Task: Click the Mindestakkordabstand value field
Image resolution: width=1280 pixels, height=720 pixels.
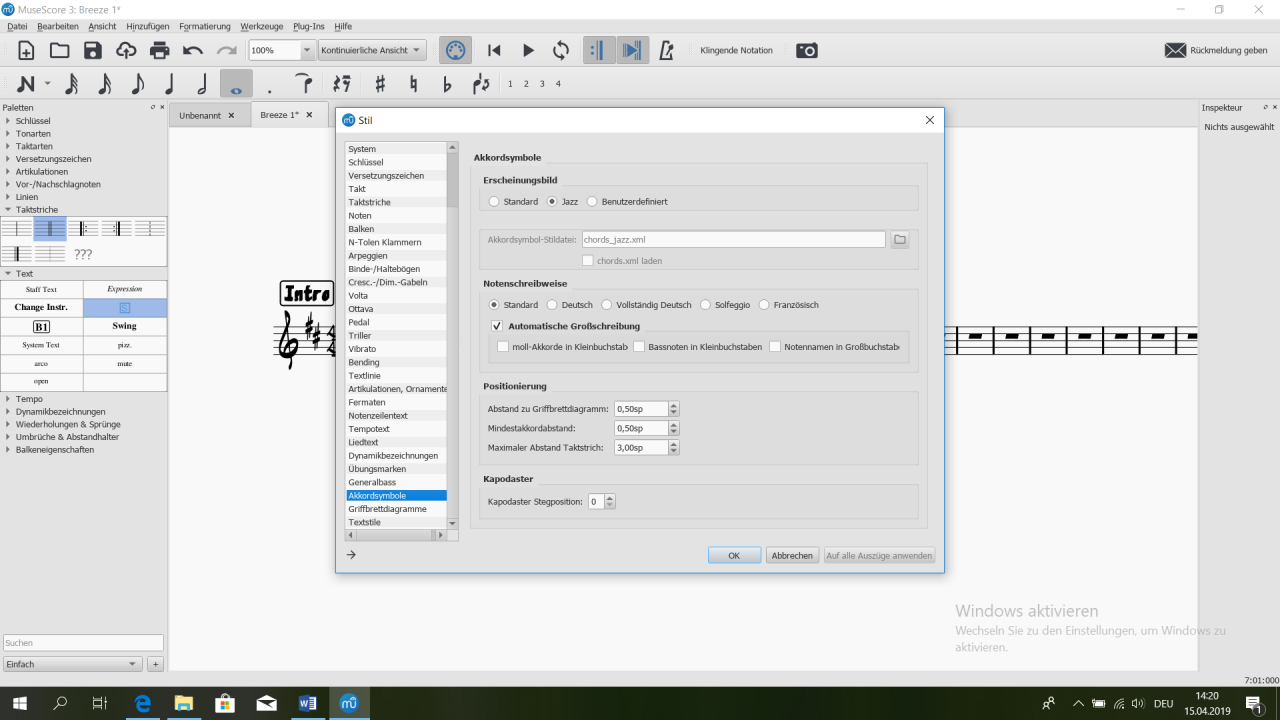Action: [641, 428]
